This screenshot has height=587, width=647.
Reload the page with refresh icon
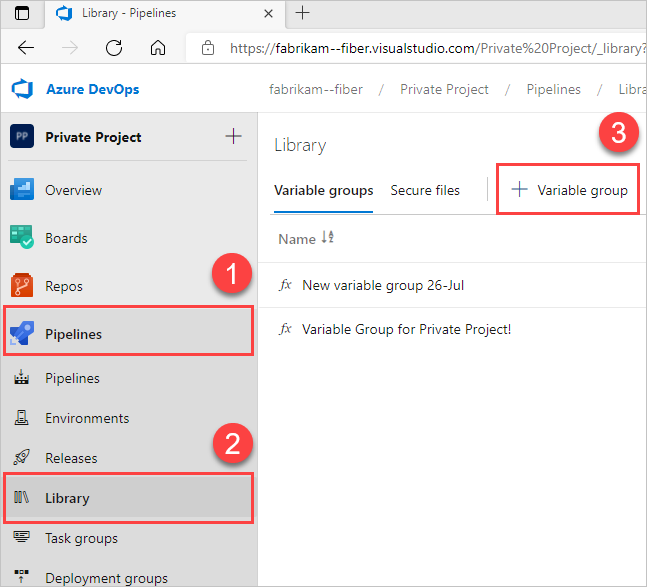coord(114,48)
